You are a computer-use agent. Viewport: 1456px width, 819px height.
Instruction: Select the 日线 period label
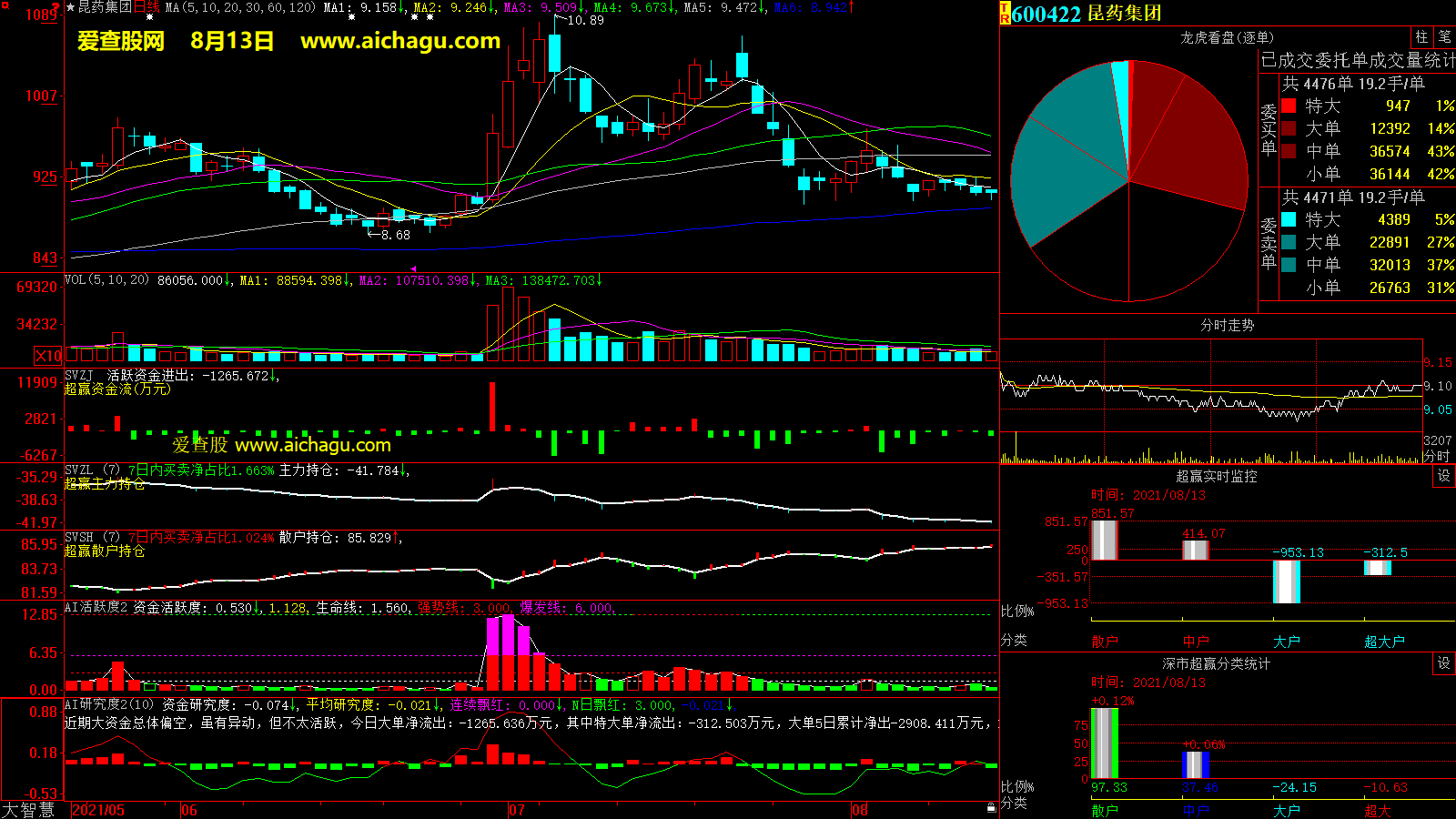(x=147, y=7)
